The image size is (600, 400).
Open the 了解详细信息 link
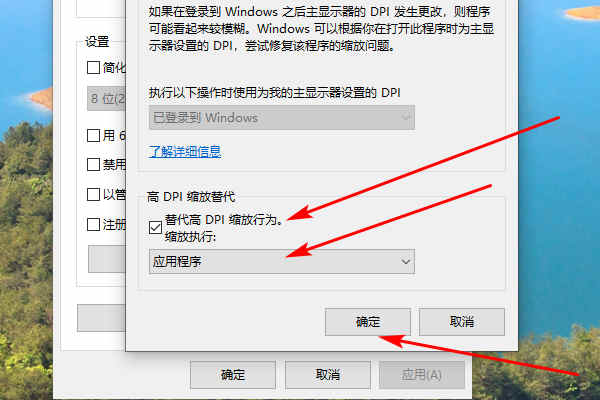click(185, 152)
